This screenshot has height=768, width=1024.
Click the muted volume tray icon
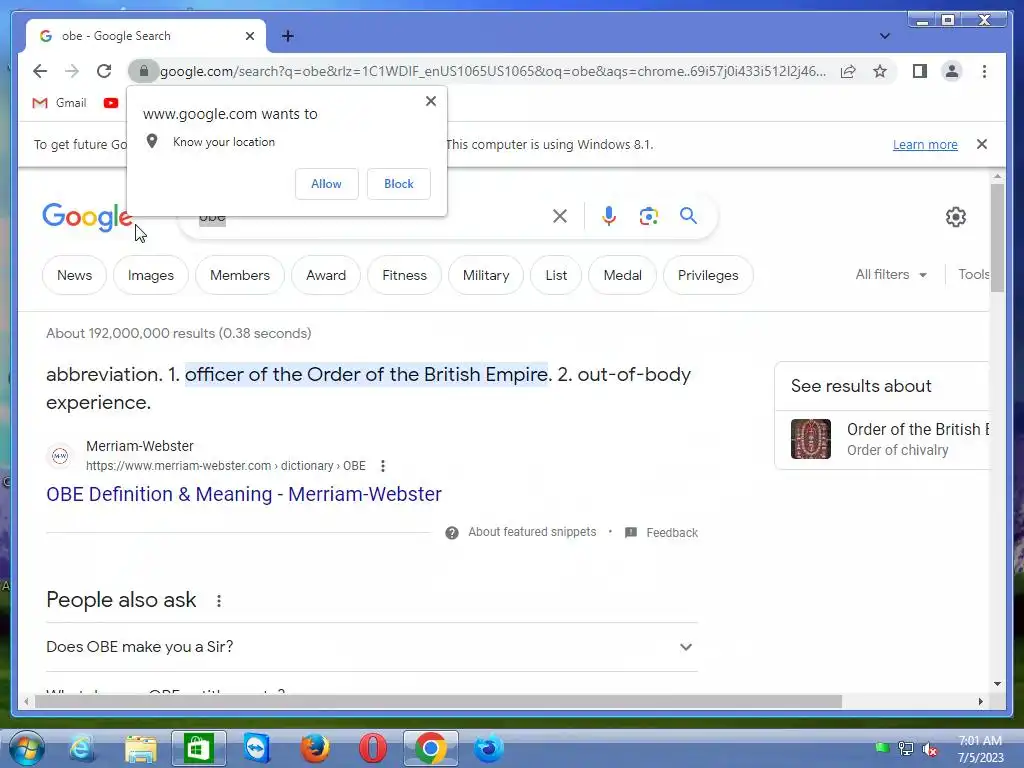click(x=929, y=749)
